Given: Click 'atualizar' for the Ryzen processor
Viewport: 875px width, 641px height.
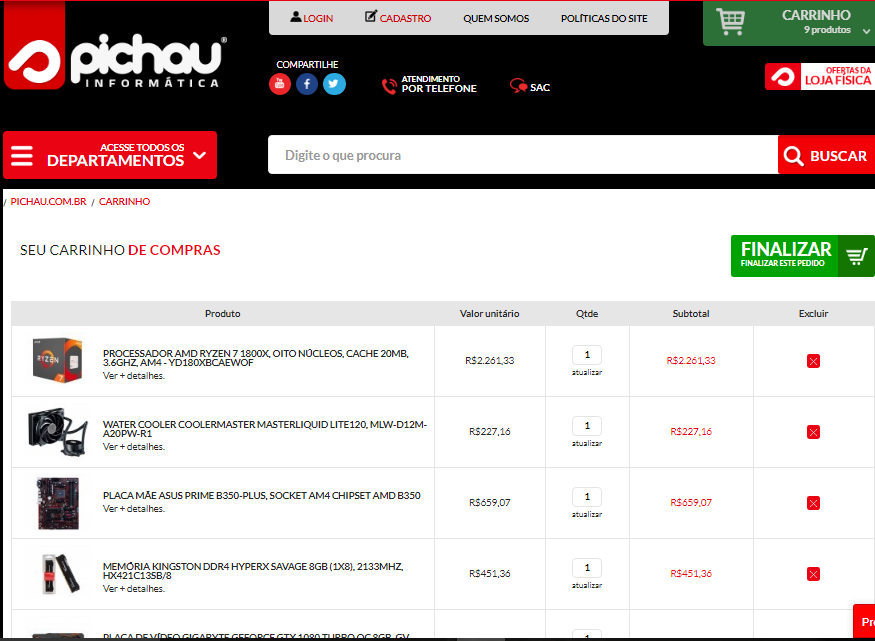Looking at the screenshot, I should (586, 372).
